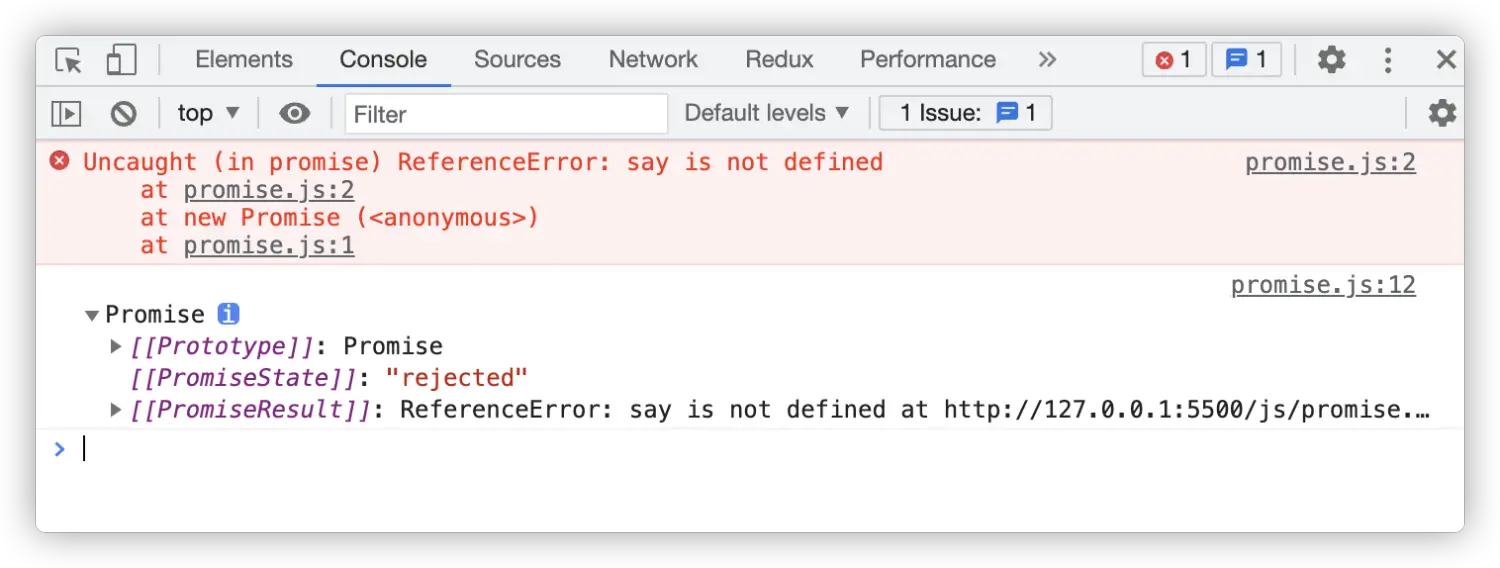Collapse the Promise object tree
This screenshot has width=1500, height=568.
(92, 315)
